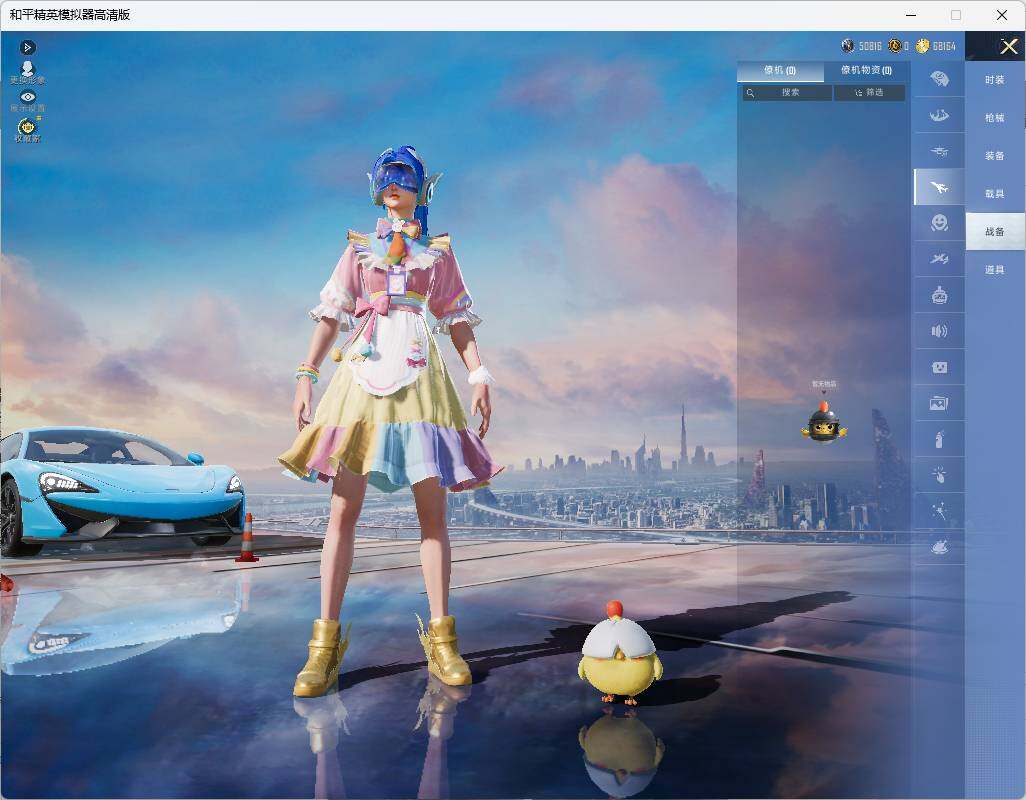The width and height of the screenshot is (1026, 800).
Task: Select the crossed-plane trail category icon
Action: click(940, 259)
